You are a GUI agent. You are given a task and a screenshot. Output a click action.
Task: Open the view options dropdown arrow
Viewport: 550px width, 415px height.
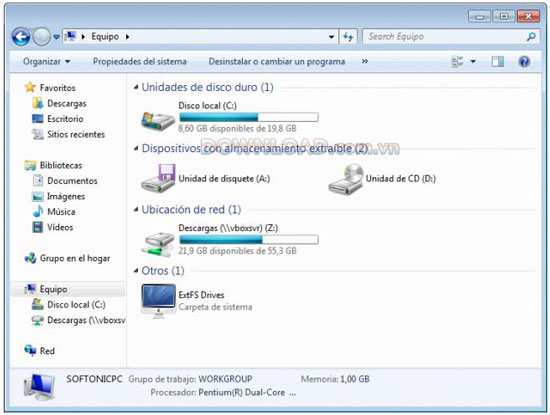[x=473, y=62]
